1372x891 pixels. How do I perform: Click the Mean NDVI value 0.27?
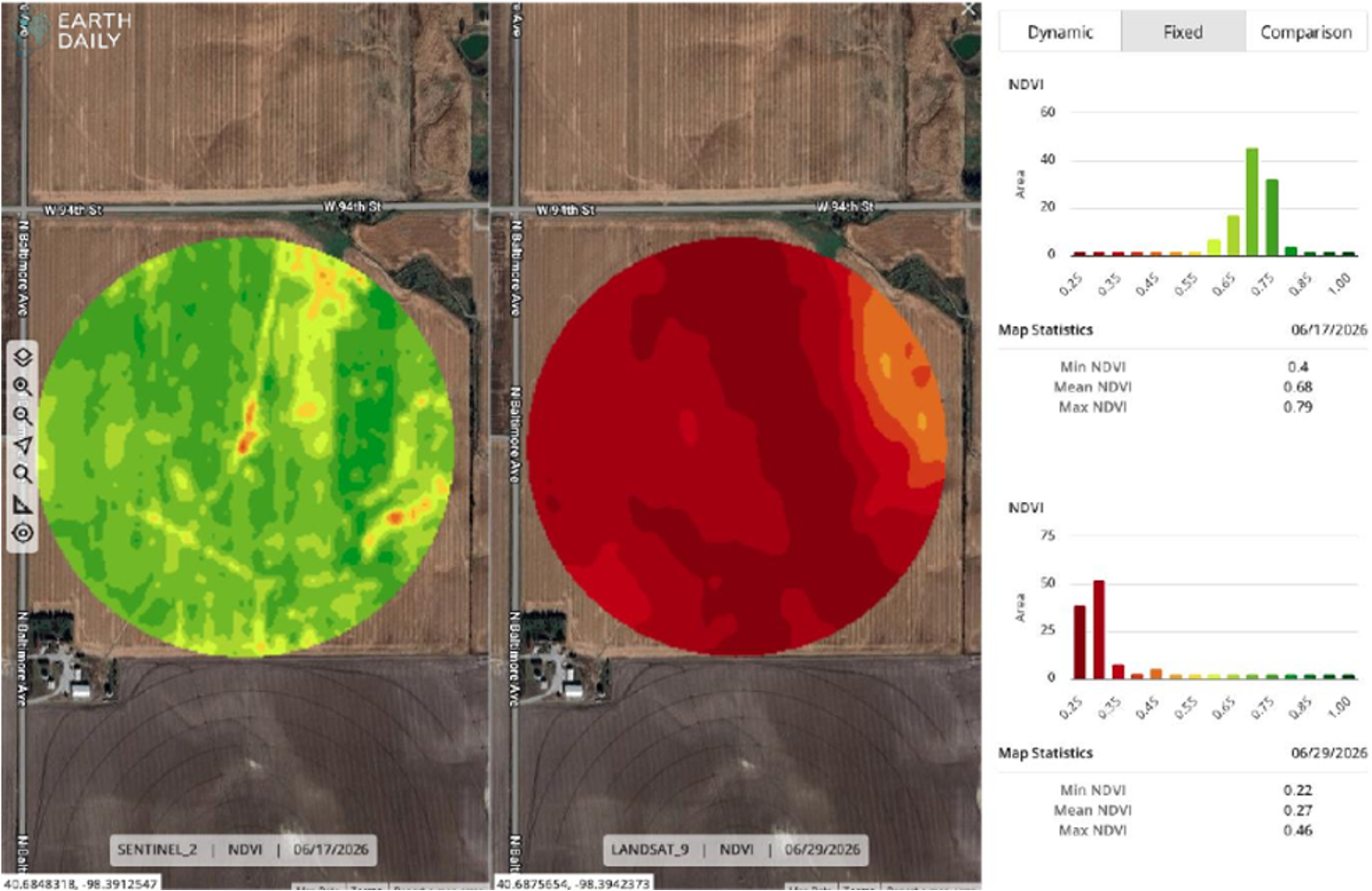click(x=1298, y=810)
